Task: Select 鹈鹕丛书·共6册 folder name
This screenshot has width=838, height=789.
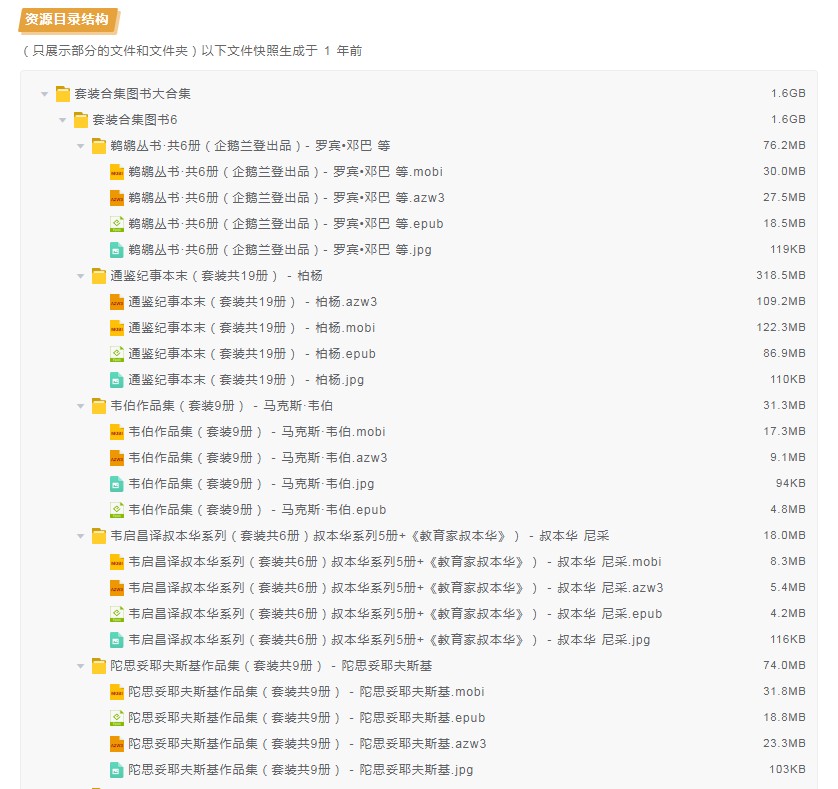Action: pyautogui.click(x=251, y=146)
